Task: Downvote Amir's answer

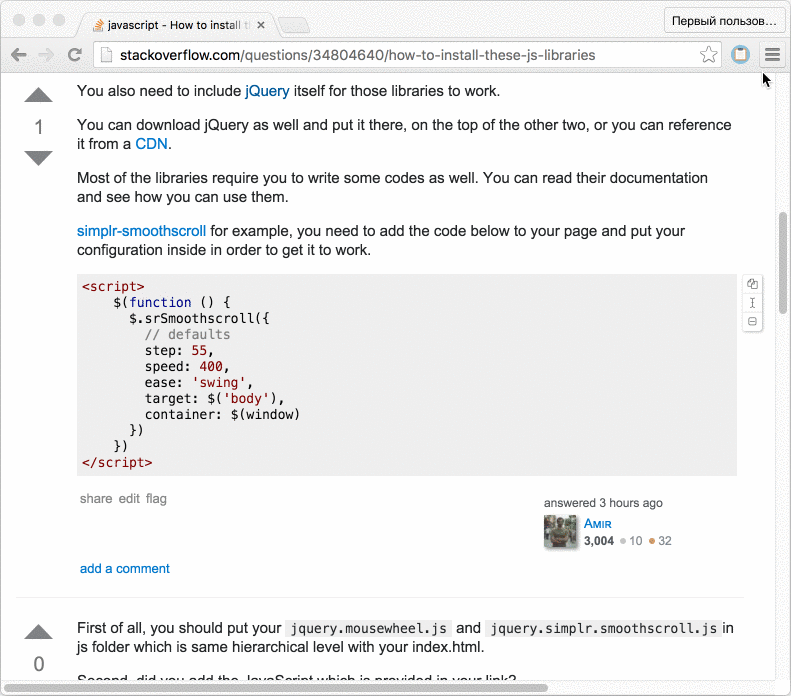Action: [38, 158]
